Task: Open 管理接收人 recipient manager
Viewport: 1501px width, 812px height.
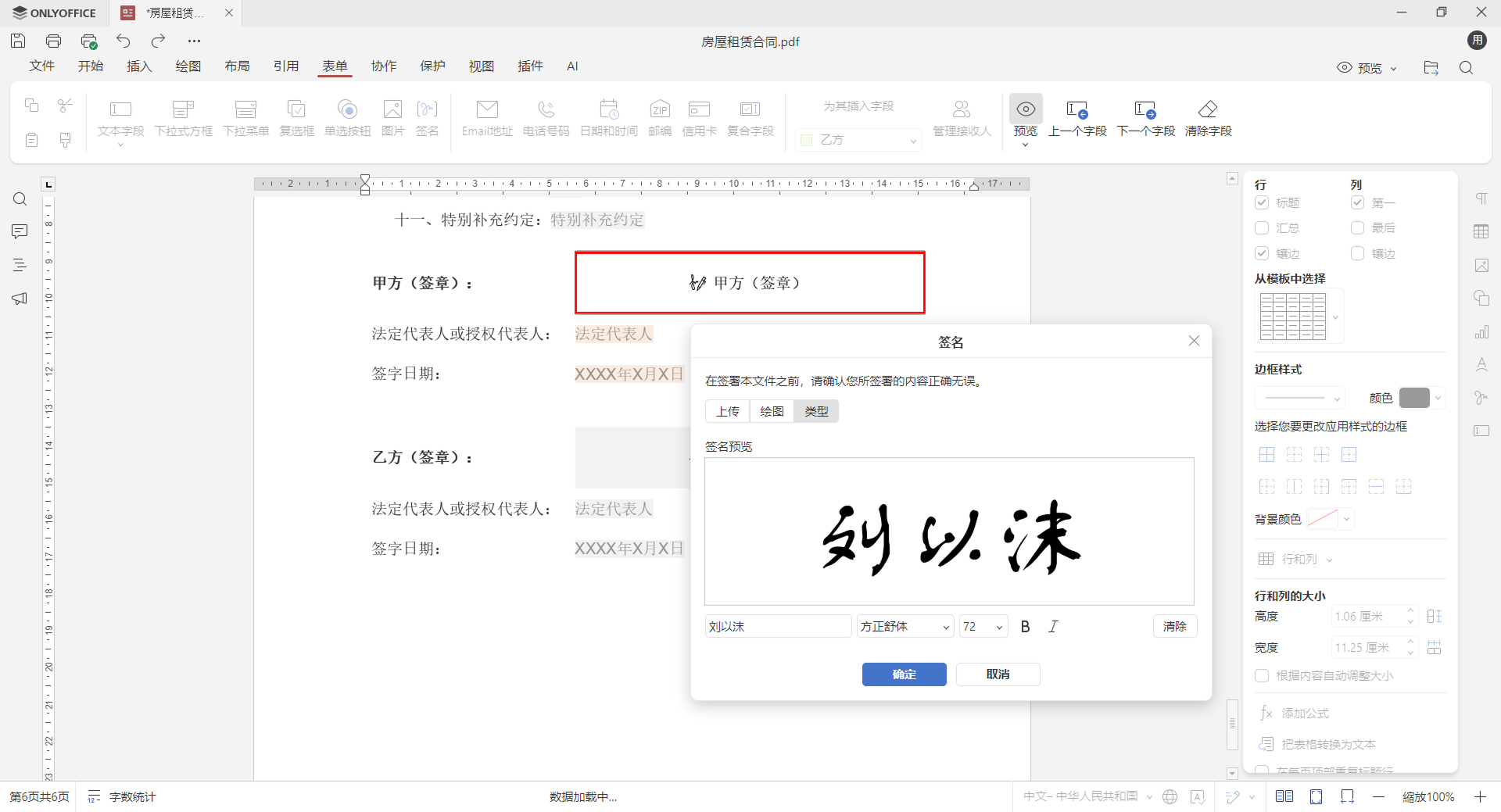Action: coord(961,117)
